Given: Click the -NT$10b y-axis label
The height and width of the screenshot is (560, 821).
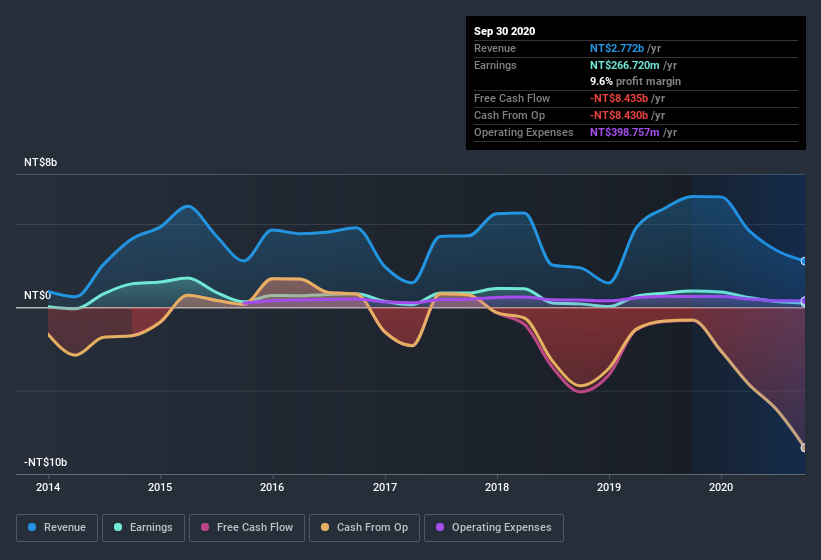Looking at the screenshot, I should coord(45,463).
